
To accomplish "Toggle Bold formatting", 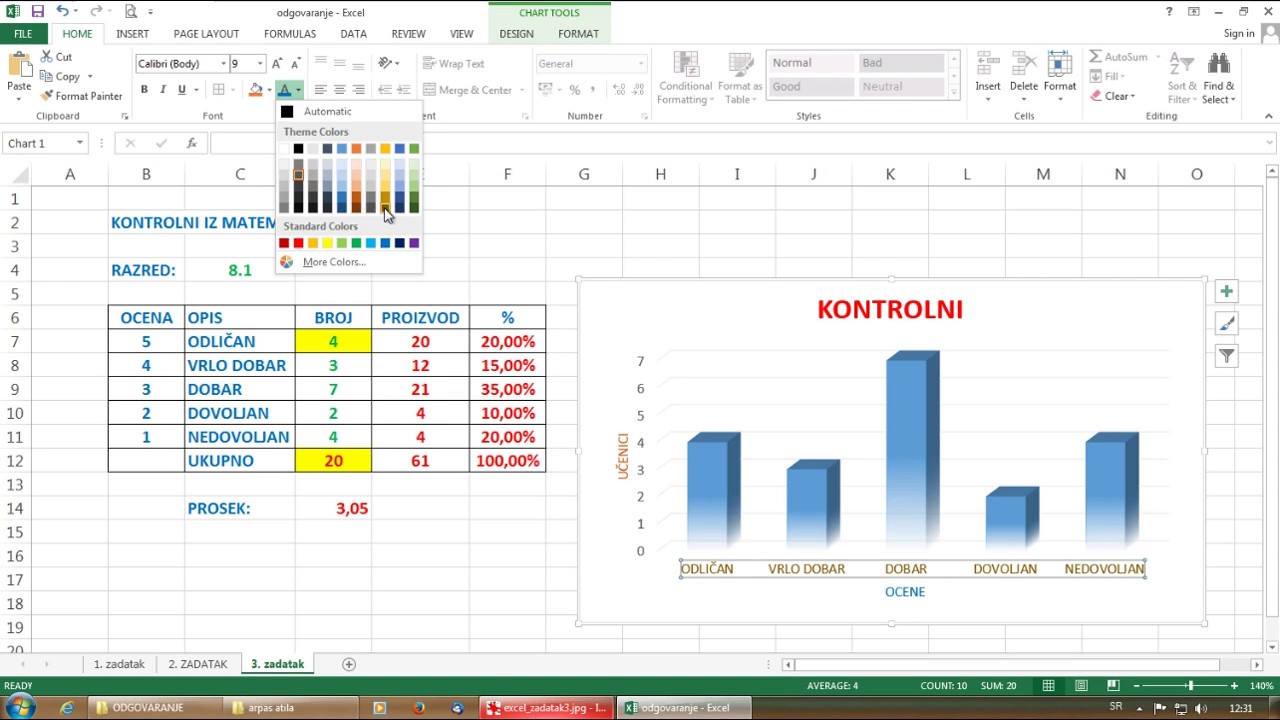I will (144, 90).
